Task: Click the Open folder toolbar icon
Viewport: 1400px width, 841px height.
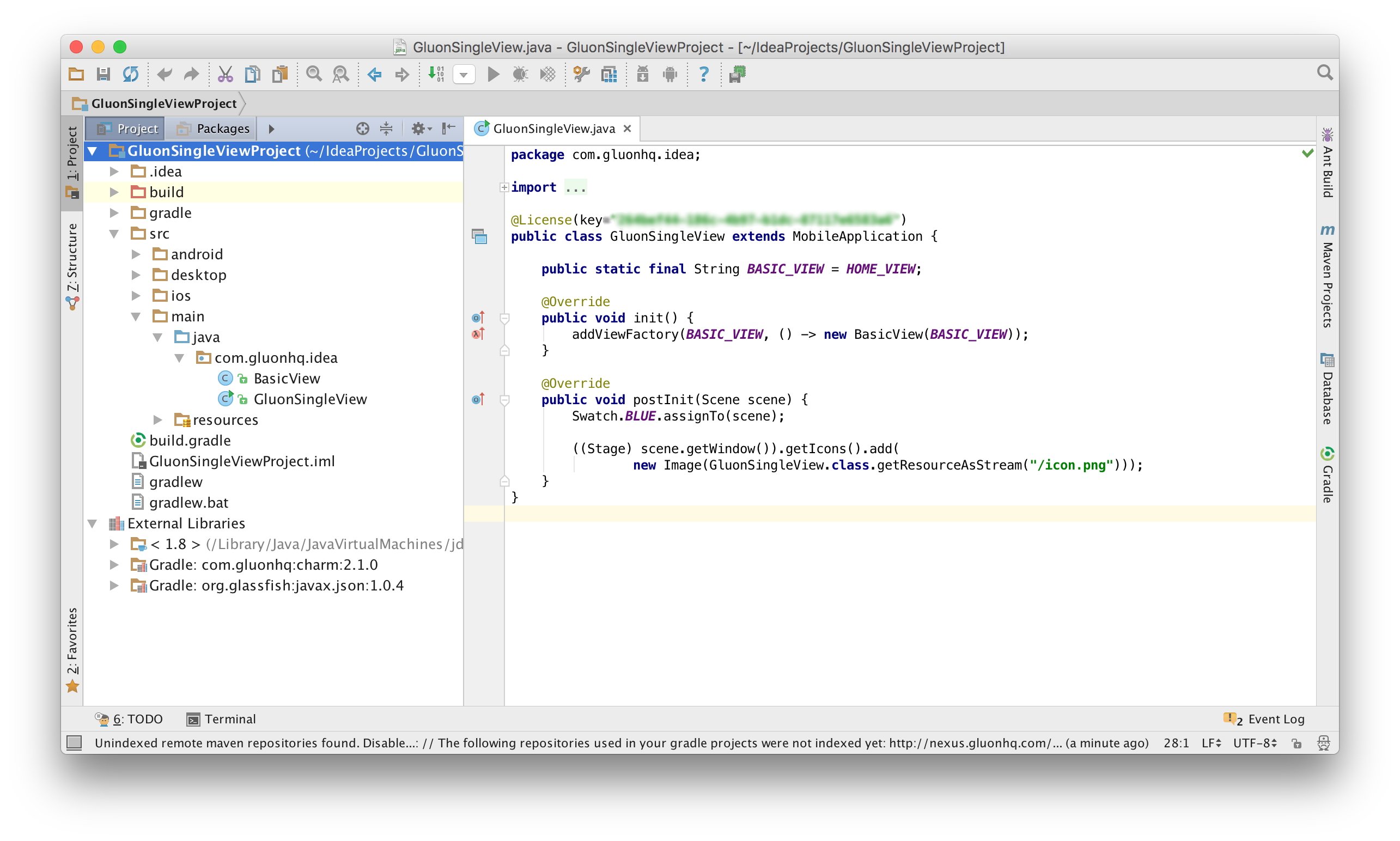Action: tap(76, 74)
